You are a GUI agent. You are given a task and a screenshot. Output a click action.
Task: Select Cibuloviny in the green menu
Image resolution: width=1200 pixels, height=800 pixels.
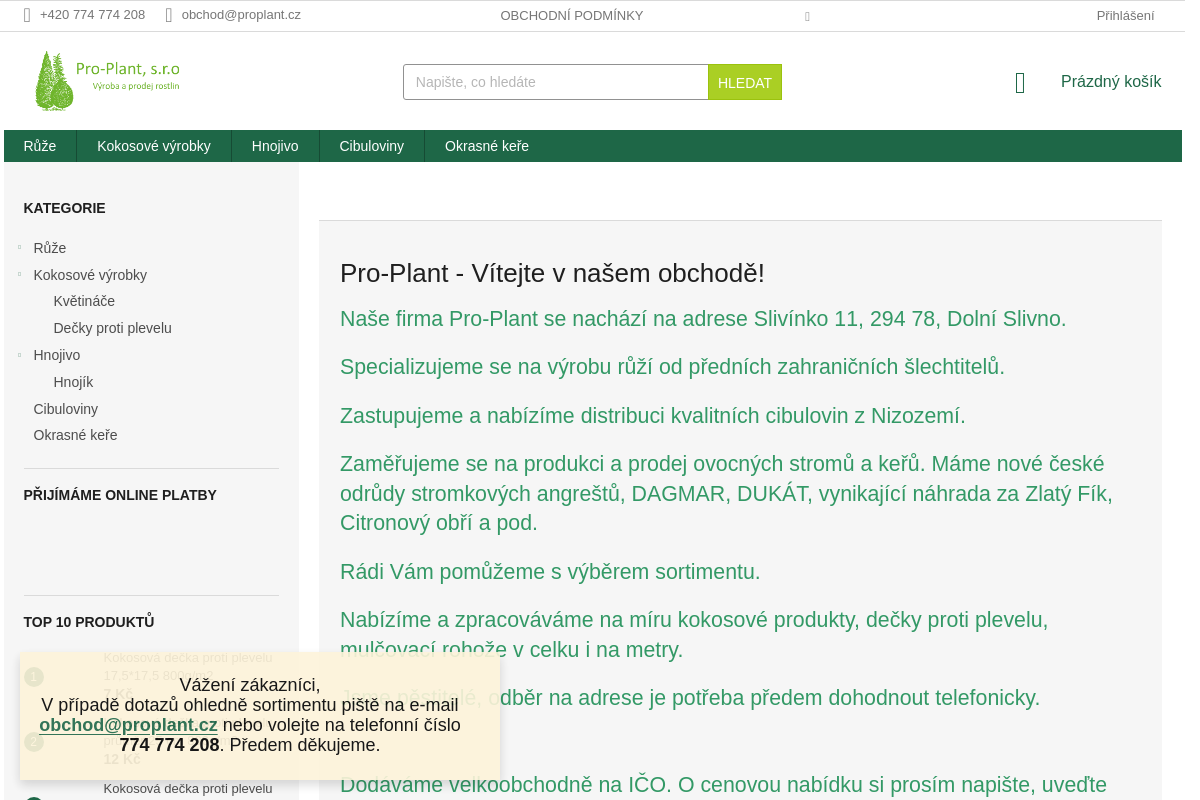click(x=372, y=146)
